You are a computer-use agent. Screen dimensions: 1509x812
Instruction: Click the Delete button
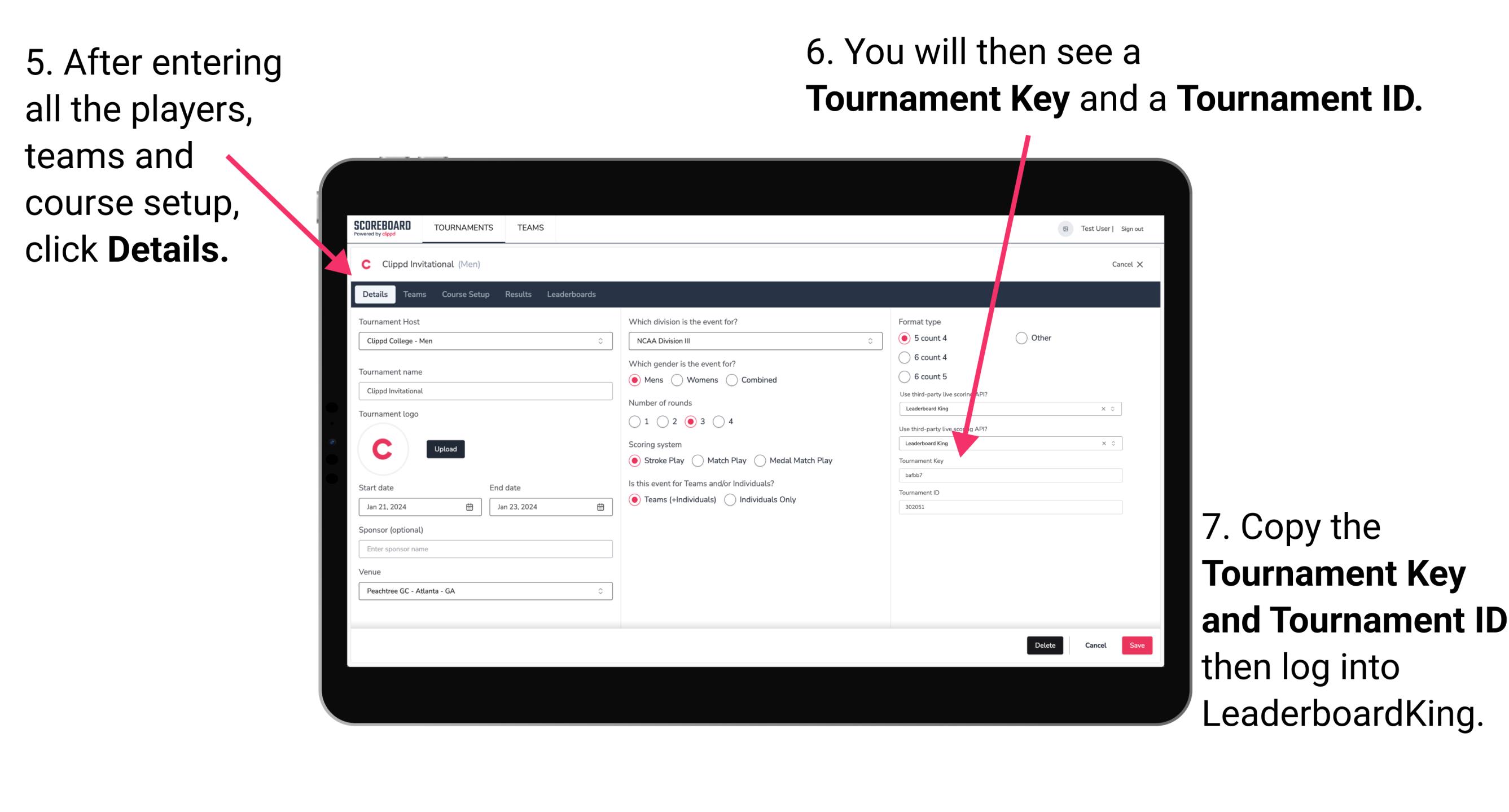pos(1044,645)
